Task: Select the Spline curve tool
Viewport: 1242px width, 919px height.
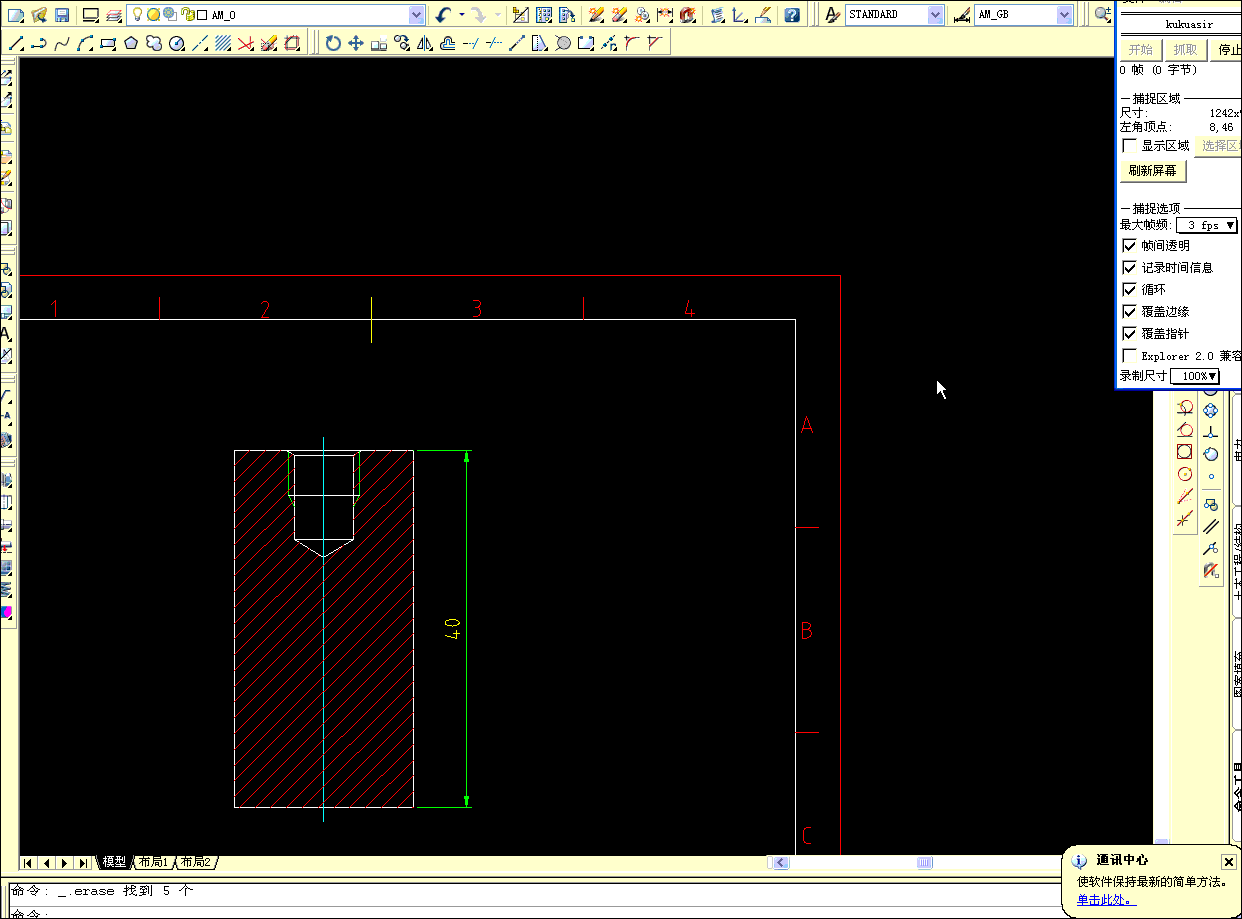Action: point(62,43)
